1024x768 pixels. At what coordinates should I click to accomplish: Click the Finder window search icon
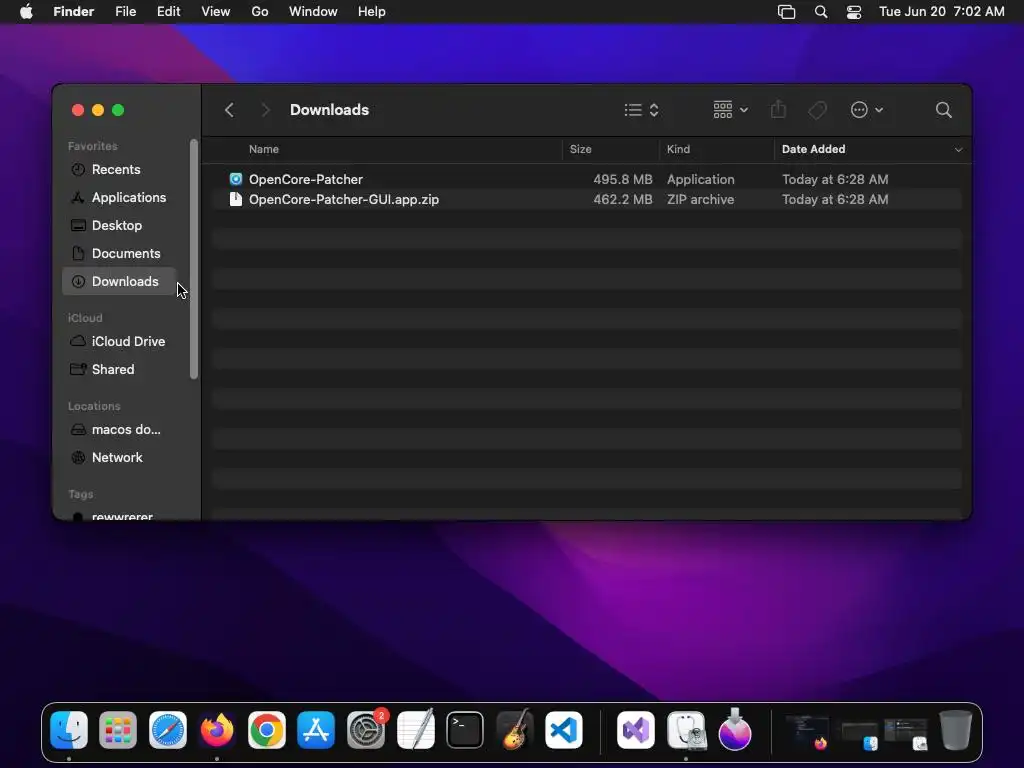click(943, 110)
